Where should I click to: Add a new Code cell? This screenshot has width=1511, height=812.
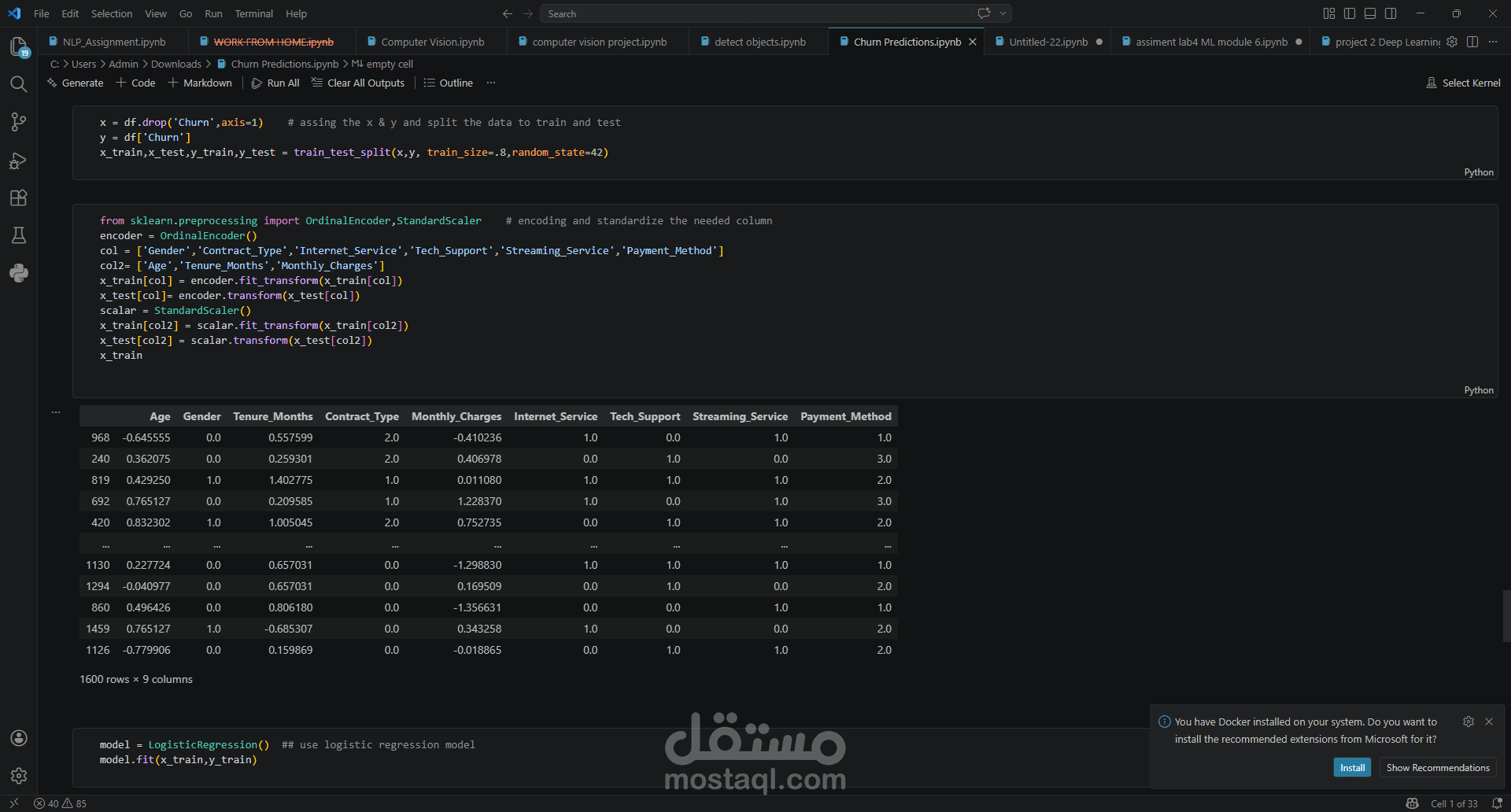pyautogui.click(x=135, y=83)
